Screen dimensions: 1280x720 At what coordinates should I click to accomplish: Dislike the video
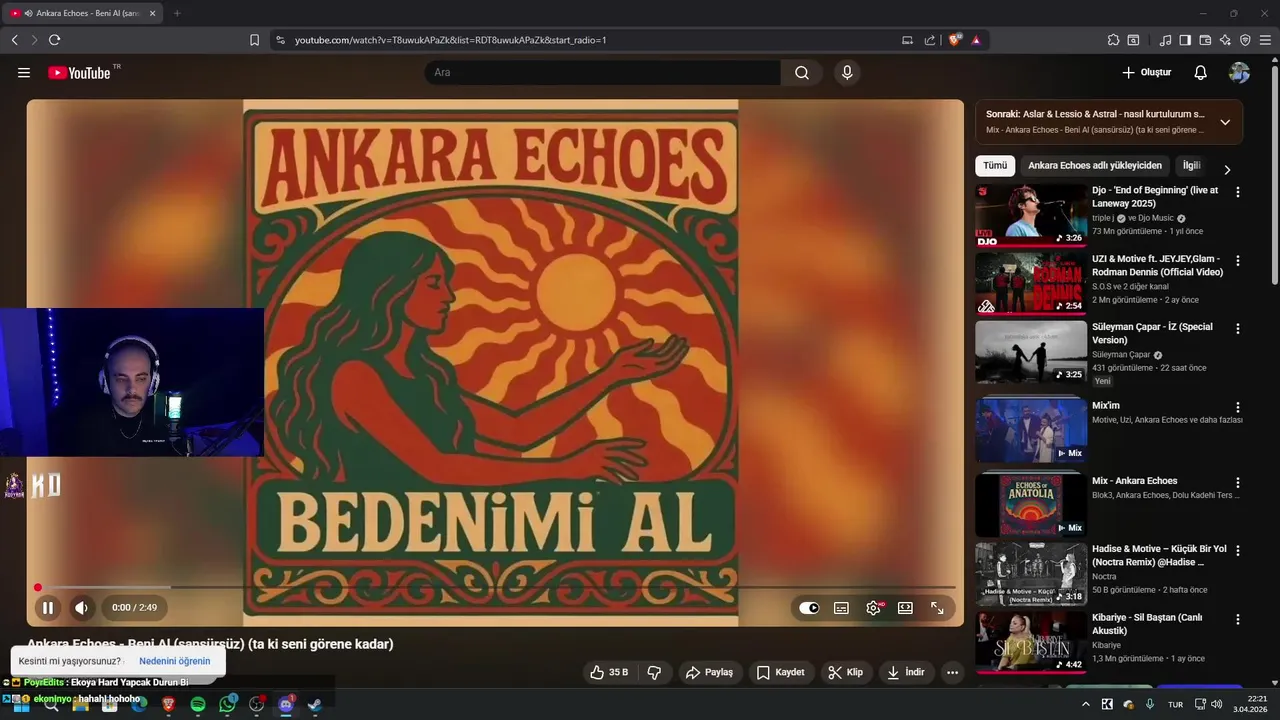654,672
